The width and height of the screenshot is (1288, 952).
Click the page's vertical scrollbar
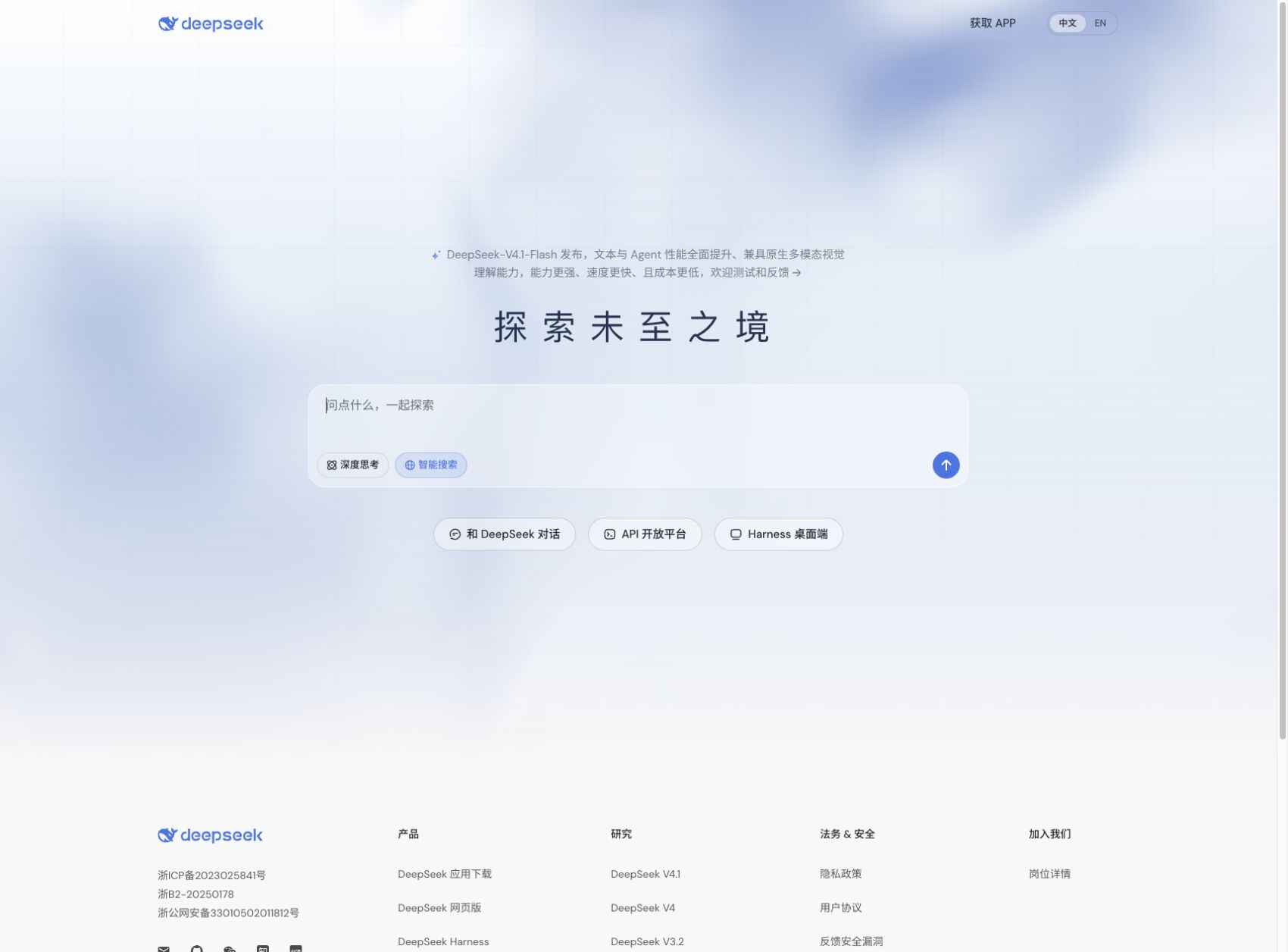tap(1283, 369)
